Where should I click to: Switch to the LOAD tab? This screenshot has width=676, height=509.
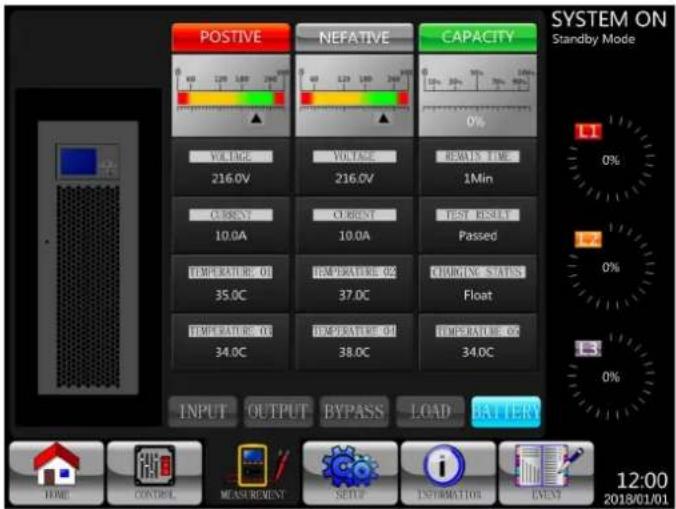pos(430,412)
